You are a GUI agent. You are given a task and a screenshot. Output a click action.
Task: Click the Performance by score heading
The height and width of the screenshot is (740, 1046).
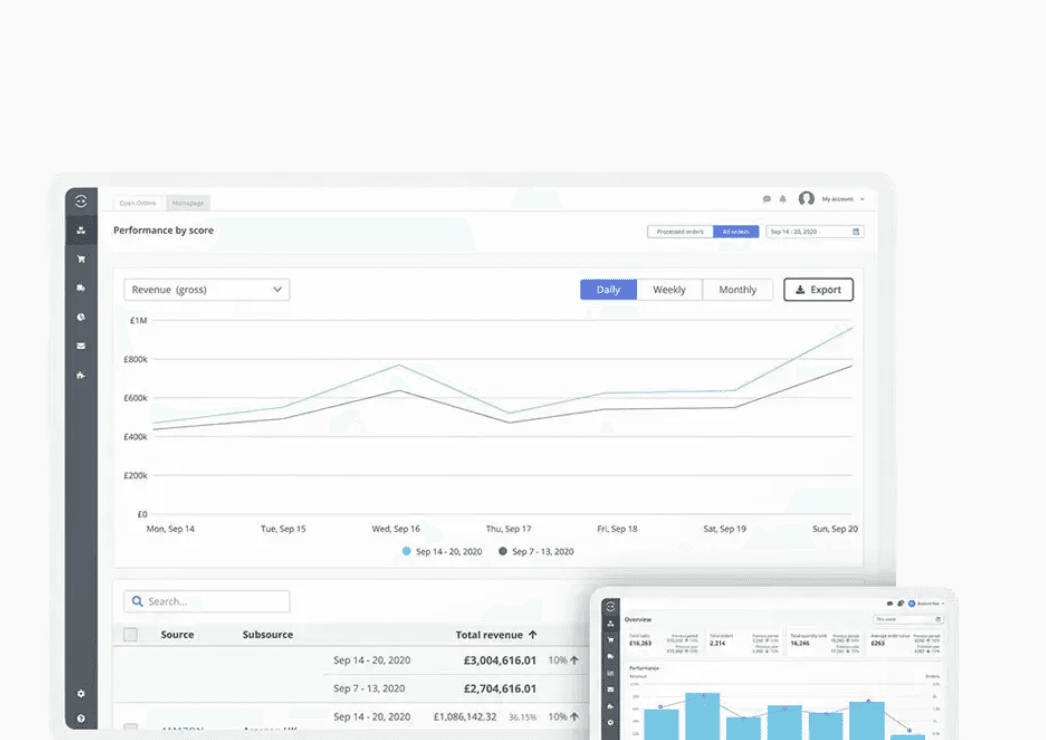tap(163, 230)
